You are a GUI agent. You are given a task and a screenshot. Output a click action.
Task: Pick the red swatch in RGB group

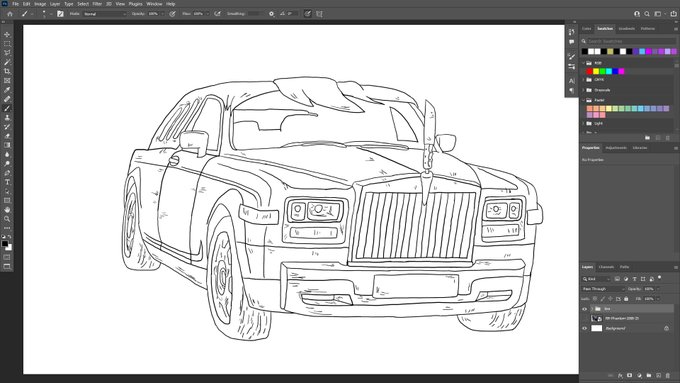[589, 71]
